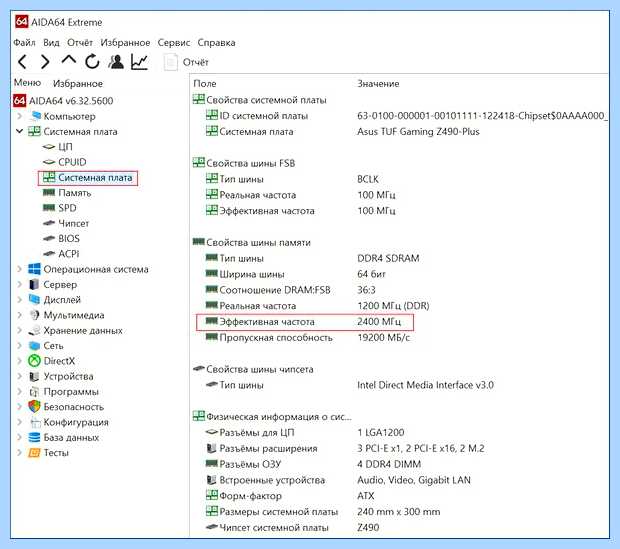Select the Соотношение DRAM:FSB row
The height and width of the screenshot is (549, 620).
[291, 290]
